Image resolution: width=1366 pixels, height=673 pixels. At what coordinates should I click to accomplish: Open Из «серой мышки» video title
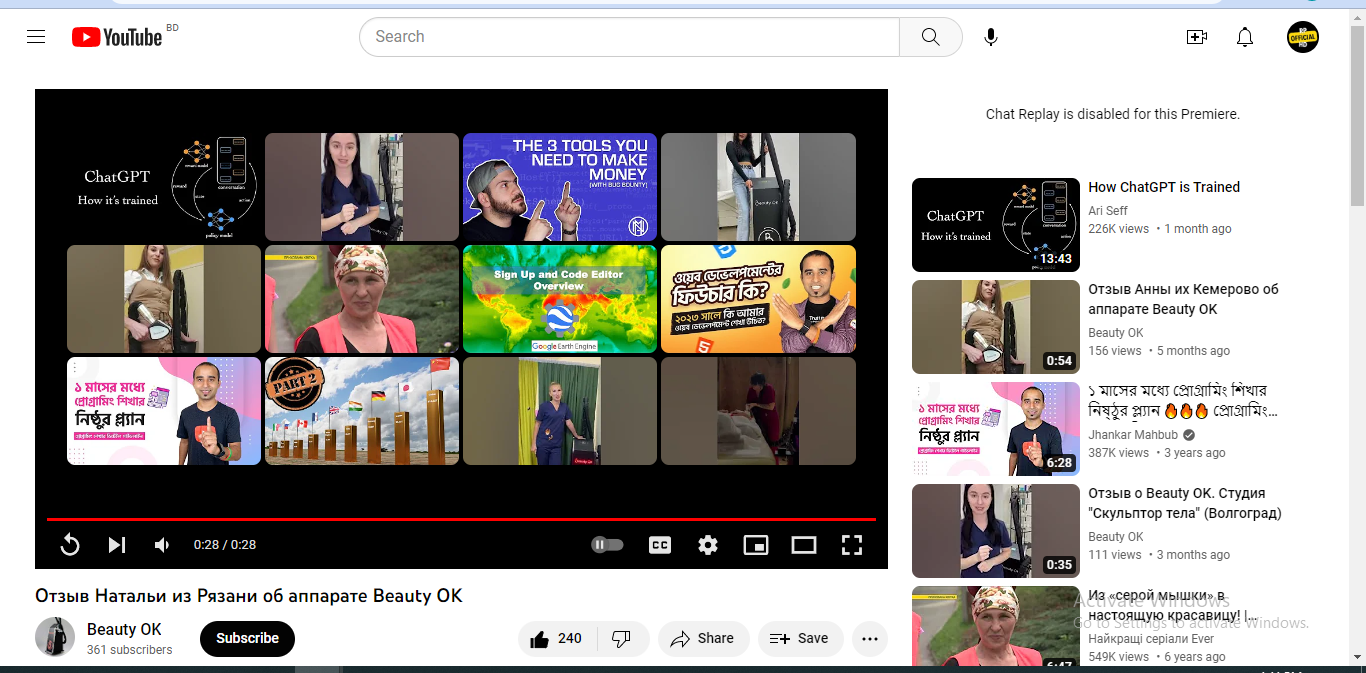(x=1172, y=605)
